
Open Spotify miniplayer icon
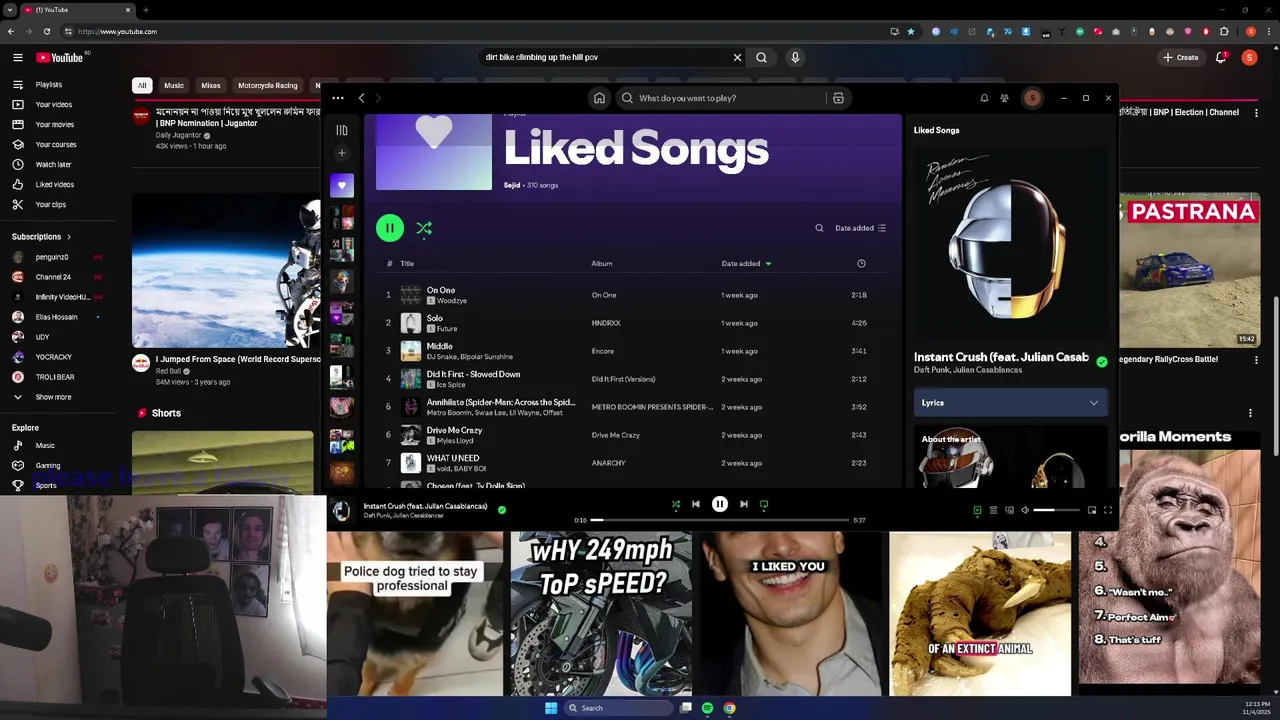click(1092, 510)
